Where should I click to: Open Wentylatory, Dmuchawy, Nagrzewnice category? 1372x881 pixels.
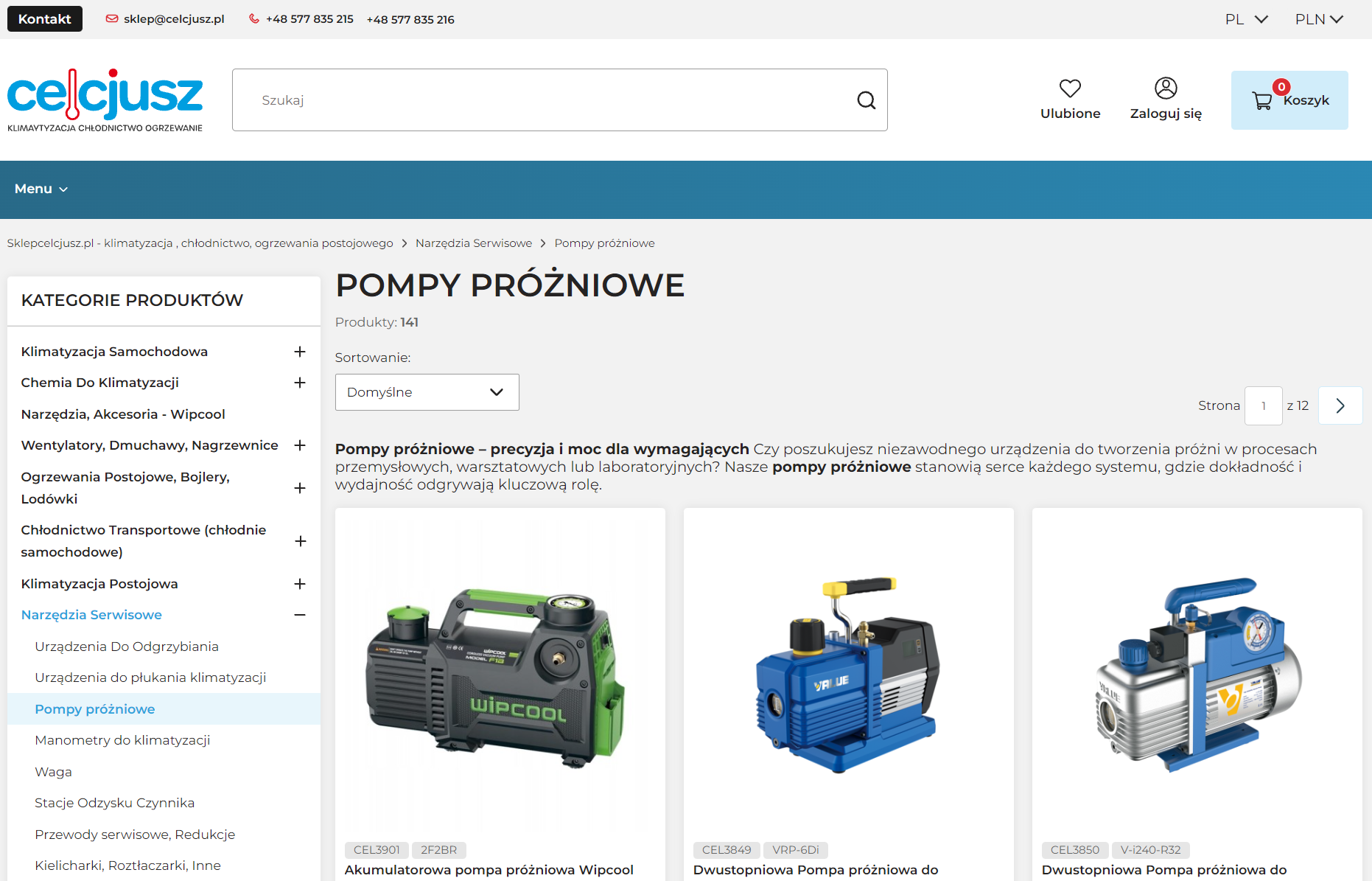click(150, 445)
